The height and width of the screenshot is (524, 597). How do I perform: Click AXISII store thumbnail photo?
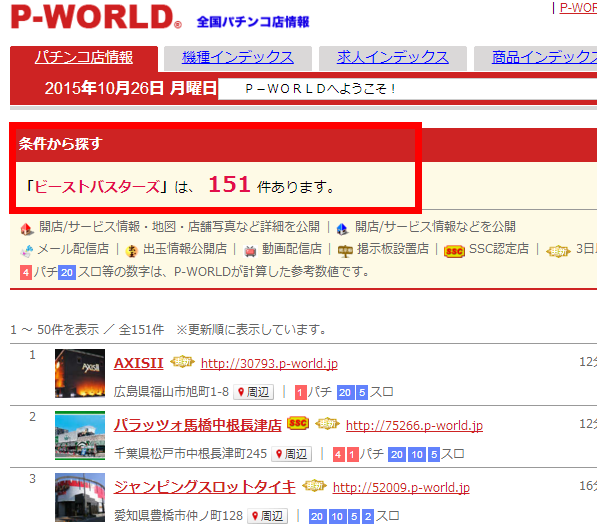point(80,373)
